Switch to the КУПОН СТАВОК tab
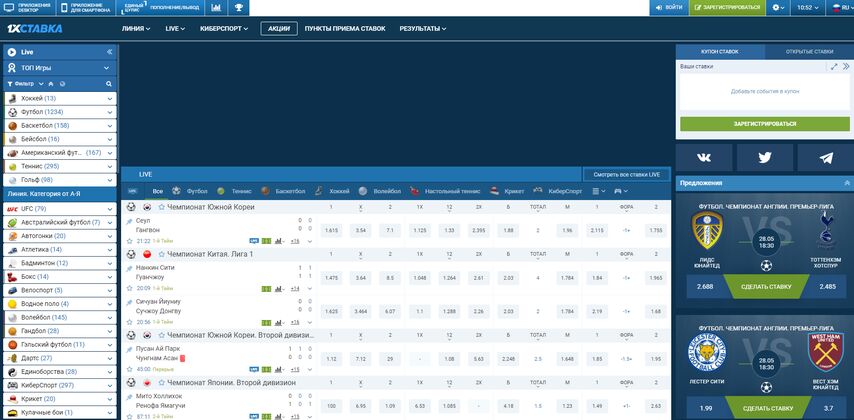The height and width of the screenshot is (420, 854). 720,52
